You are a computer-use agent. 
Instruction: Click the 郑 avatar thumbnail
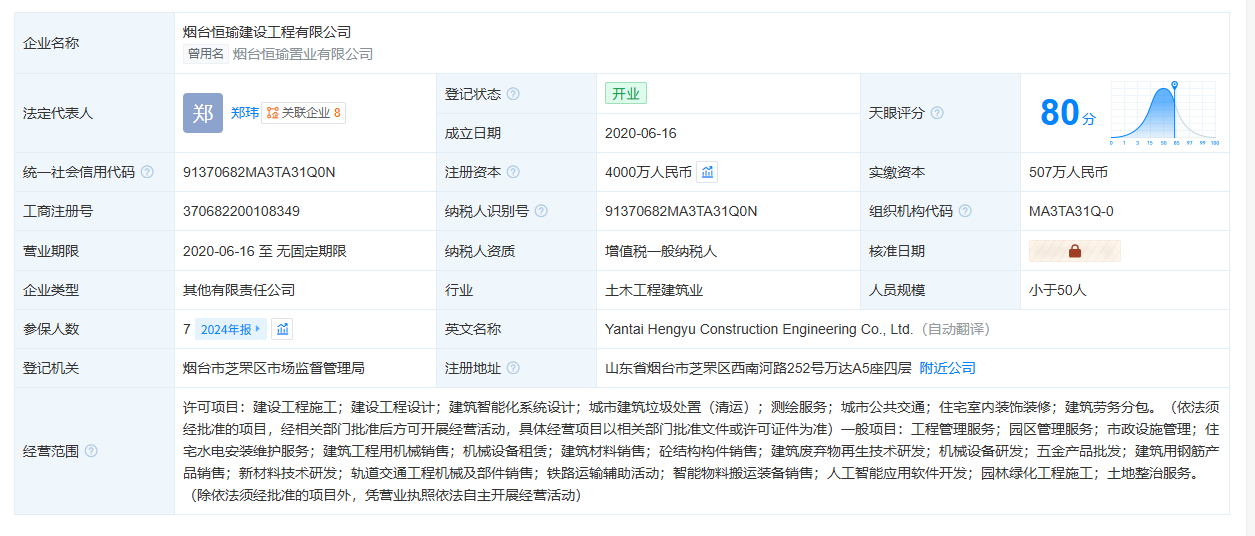tap(203, 113)
